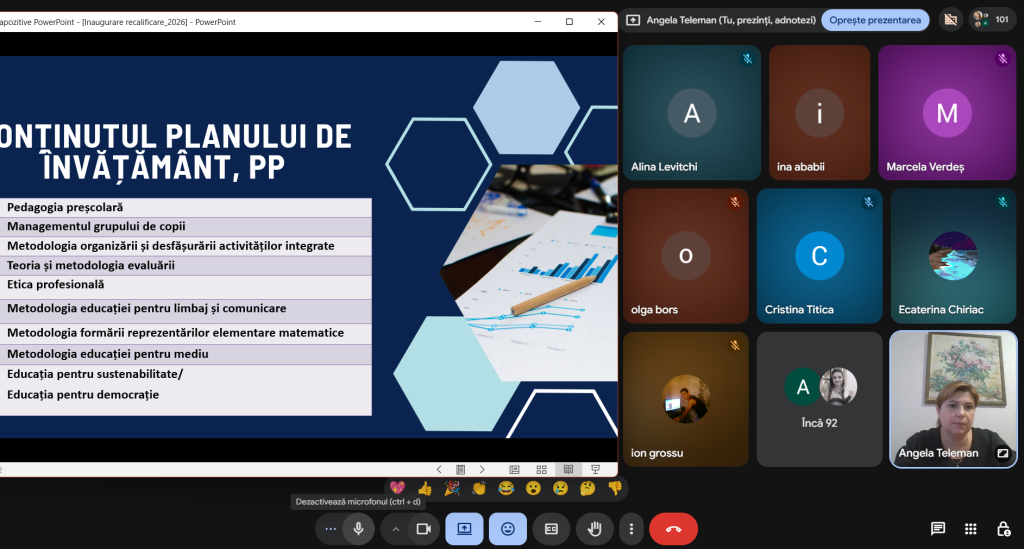End the call with red hang-up button
The height and width of the screenshot is (549, 1024).
(673, 529)
